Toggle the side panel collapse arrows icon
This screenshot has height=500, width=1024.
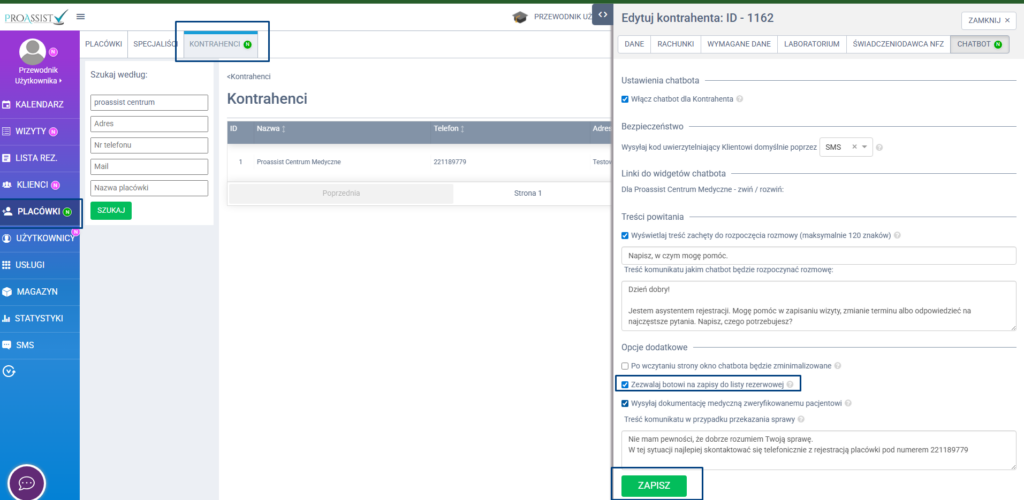pyautogui.click(x=602, y=15)
